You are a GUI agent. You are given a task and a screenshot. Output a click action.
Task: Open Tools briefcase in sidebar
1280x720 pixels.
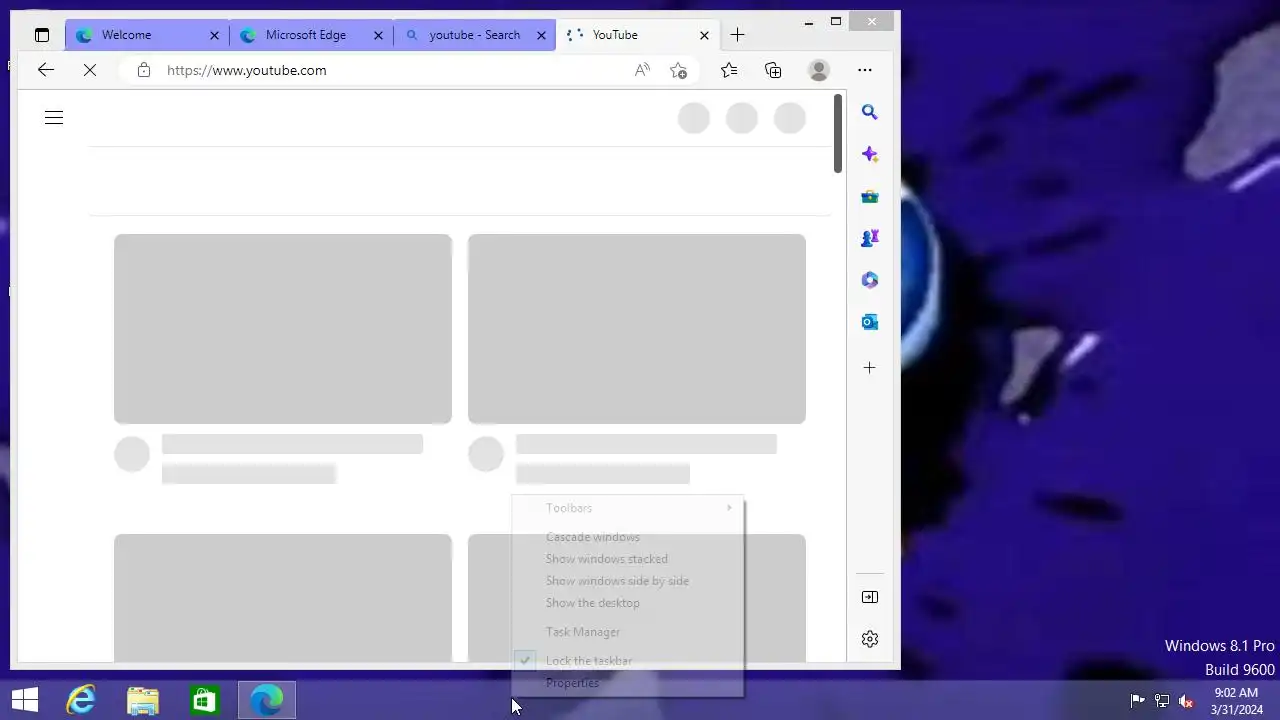click(x=870, y=197)
